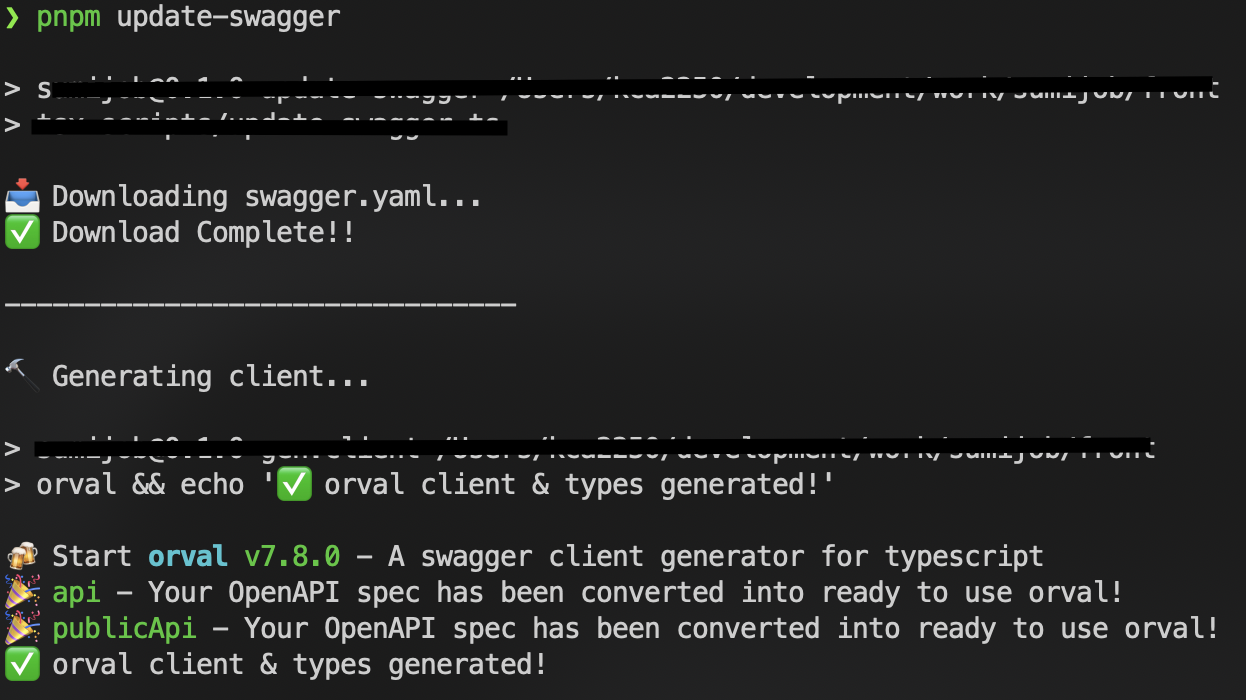The image size is (1246, 700).
Task: Click the green publicApi label
Action: point(124,628)
